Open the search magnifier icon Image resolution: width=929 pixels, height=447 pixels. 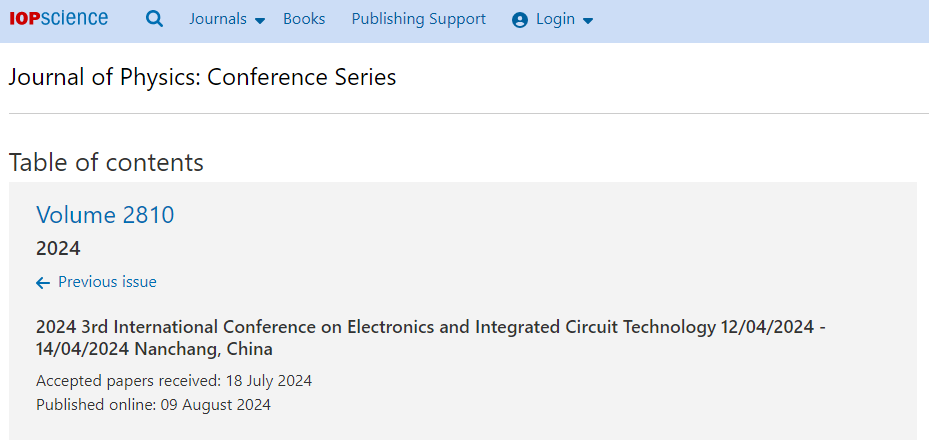coord(155,20)
